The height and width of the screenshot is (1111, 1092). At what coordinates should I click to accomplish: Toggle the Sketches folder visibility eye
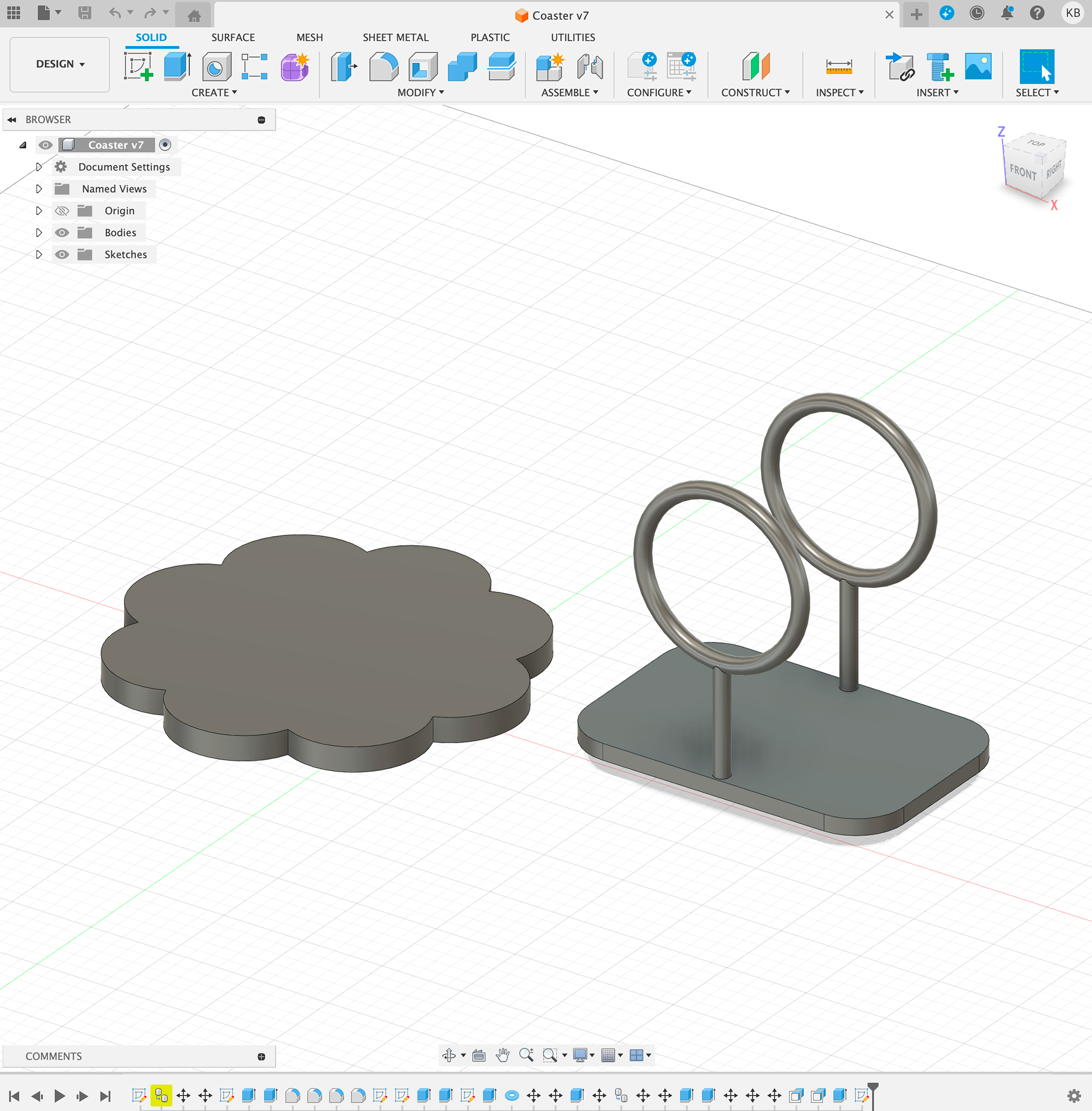pyautogui.click(x=62, y=255)
